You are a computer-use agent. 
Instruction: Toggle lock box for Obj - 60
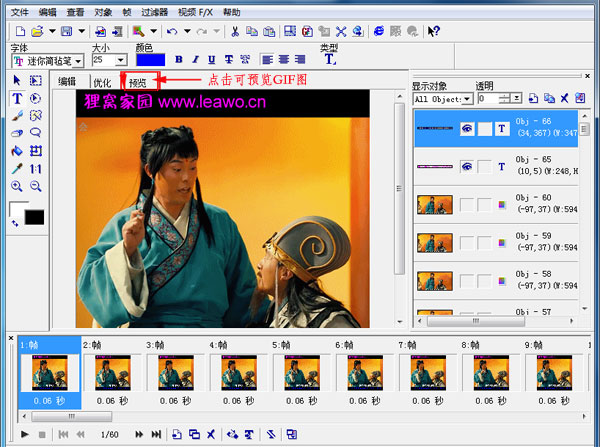(x=484, y=205)
